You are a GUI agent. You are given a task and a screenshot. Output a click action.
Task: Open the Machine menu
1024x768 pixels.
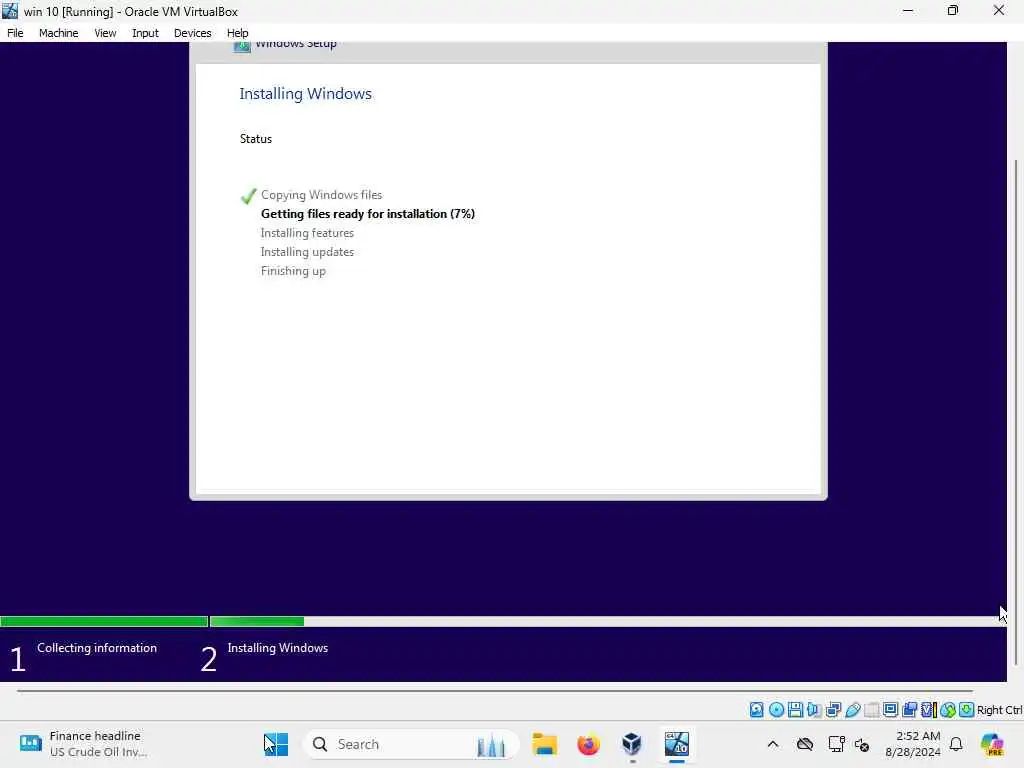[x=58, y=33]
